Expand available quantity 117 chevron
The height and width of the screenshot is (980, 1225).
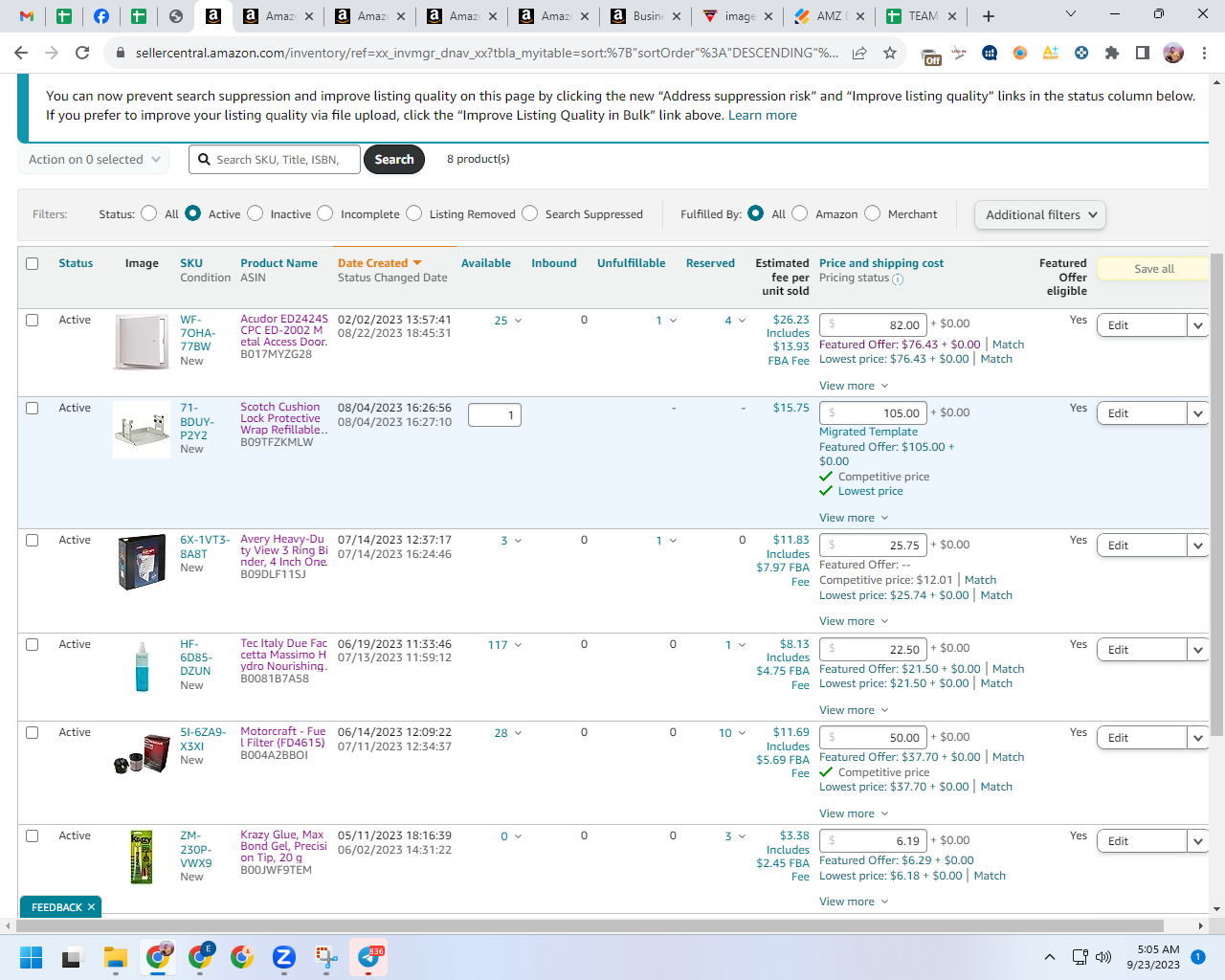(x=519, y=645)
